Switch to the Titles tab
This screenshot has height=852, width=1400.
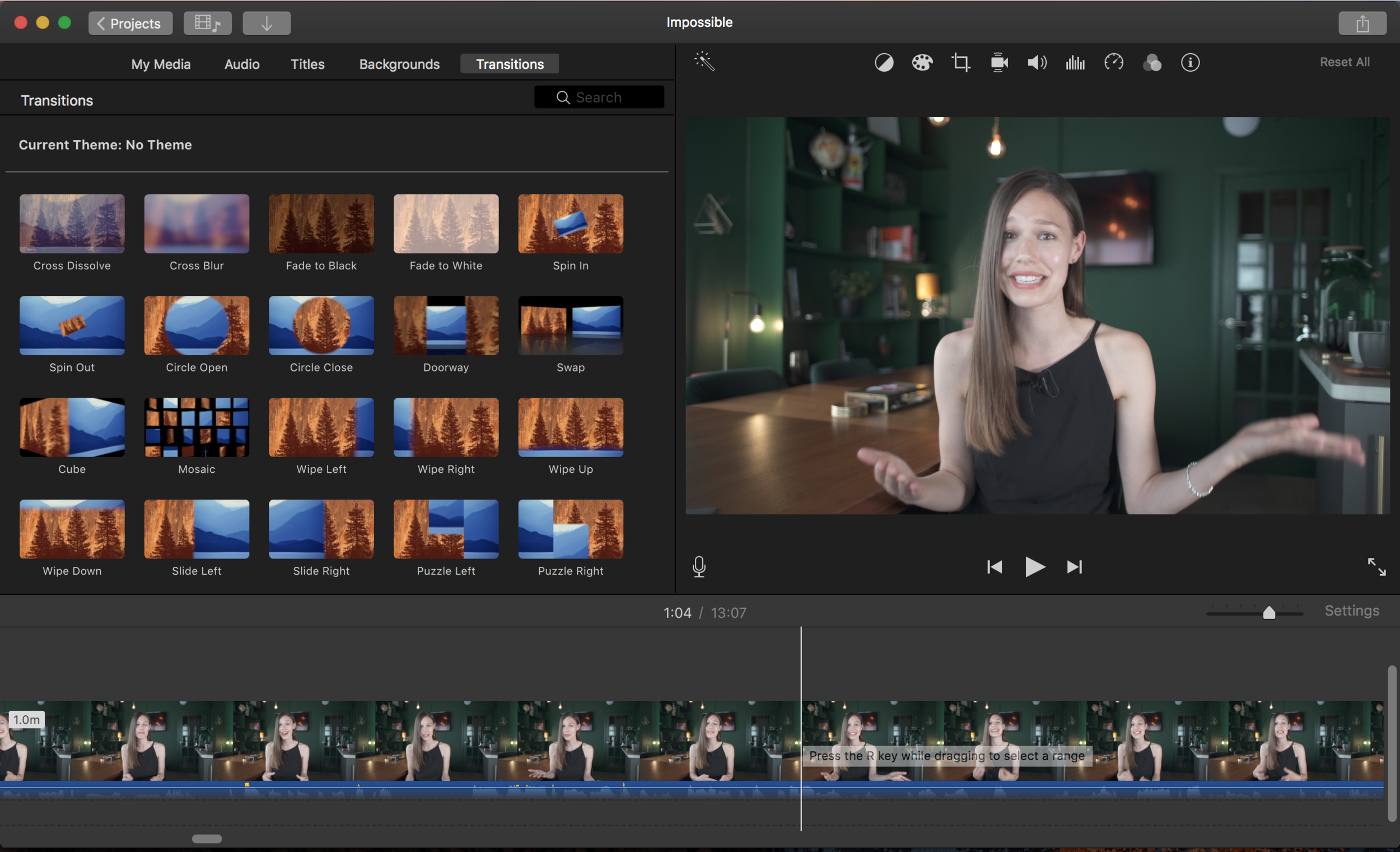[307, 64]
